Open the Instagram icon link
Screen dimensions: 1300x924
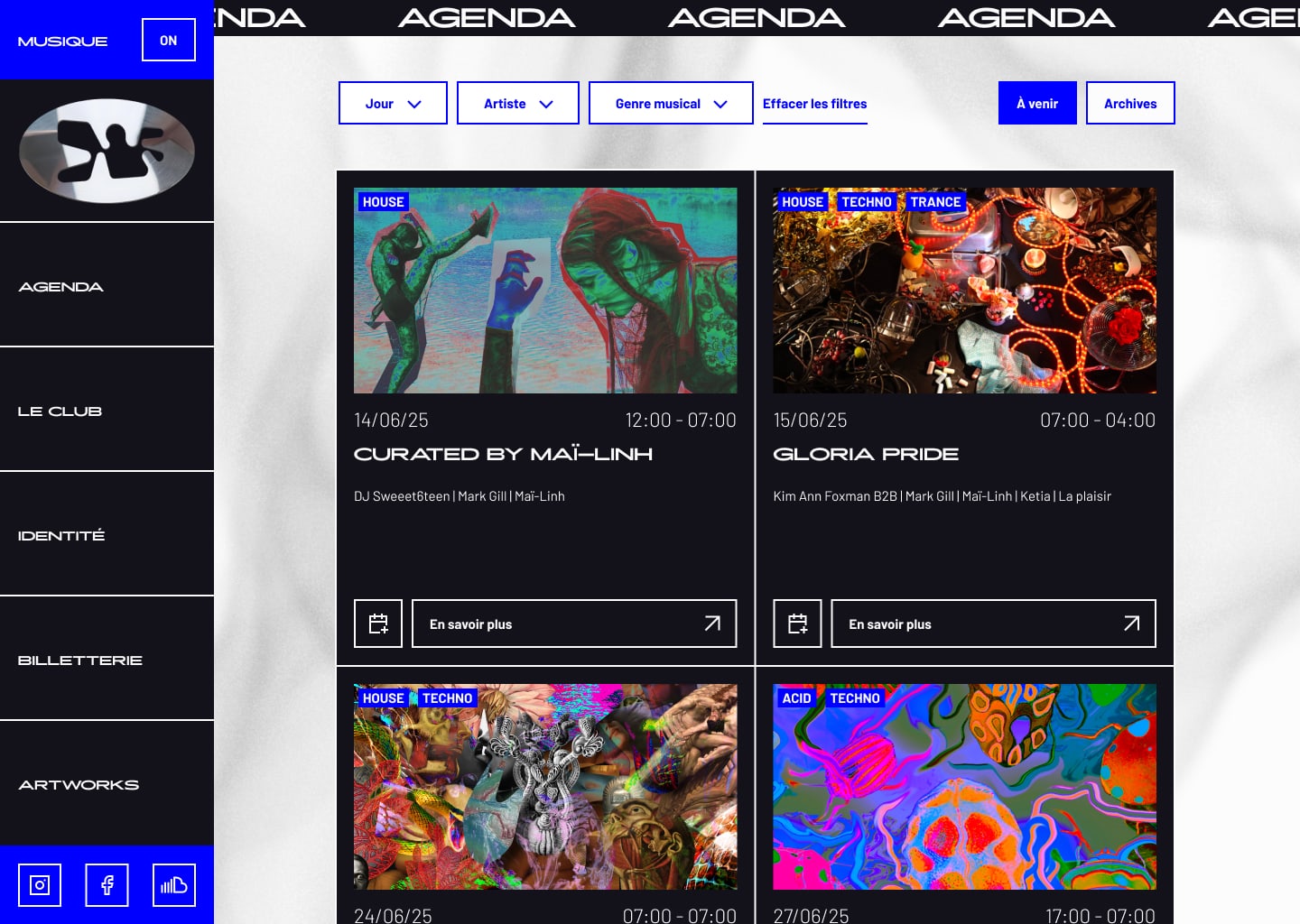(x=40, y=885)
